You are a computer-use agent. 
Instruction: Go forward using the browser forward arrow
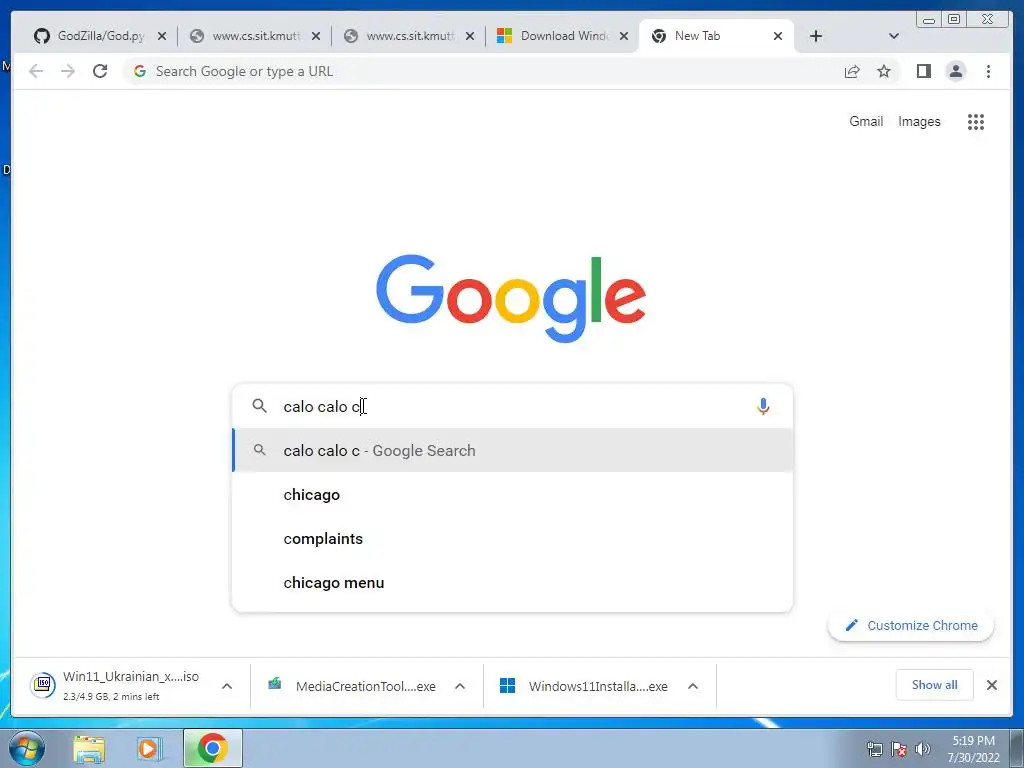coord(68,71)
